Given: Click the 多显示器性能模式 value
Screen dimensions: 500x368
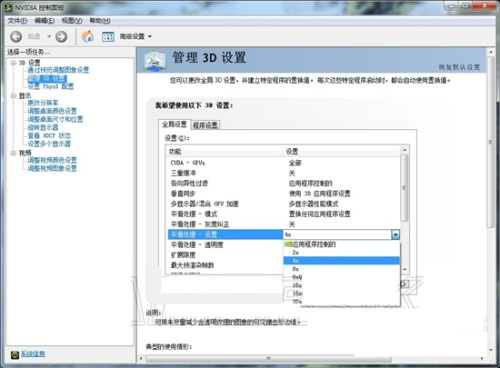Looking at the screenshot, I should coord(313,204).
